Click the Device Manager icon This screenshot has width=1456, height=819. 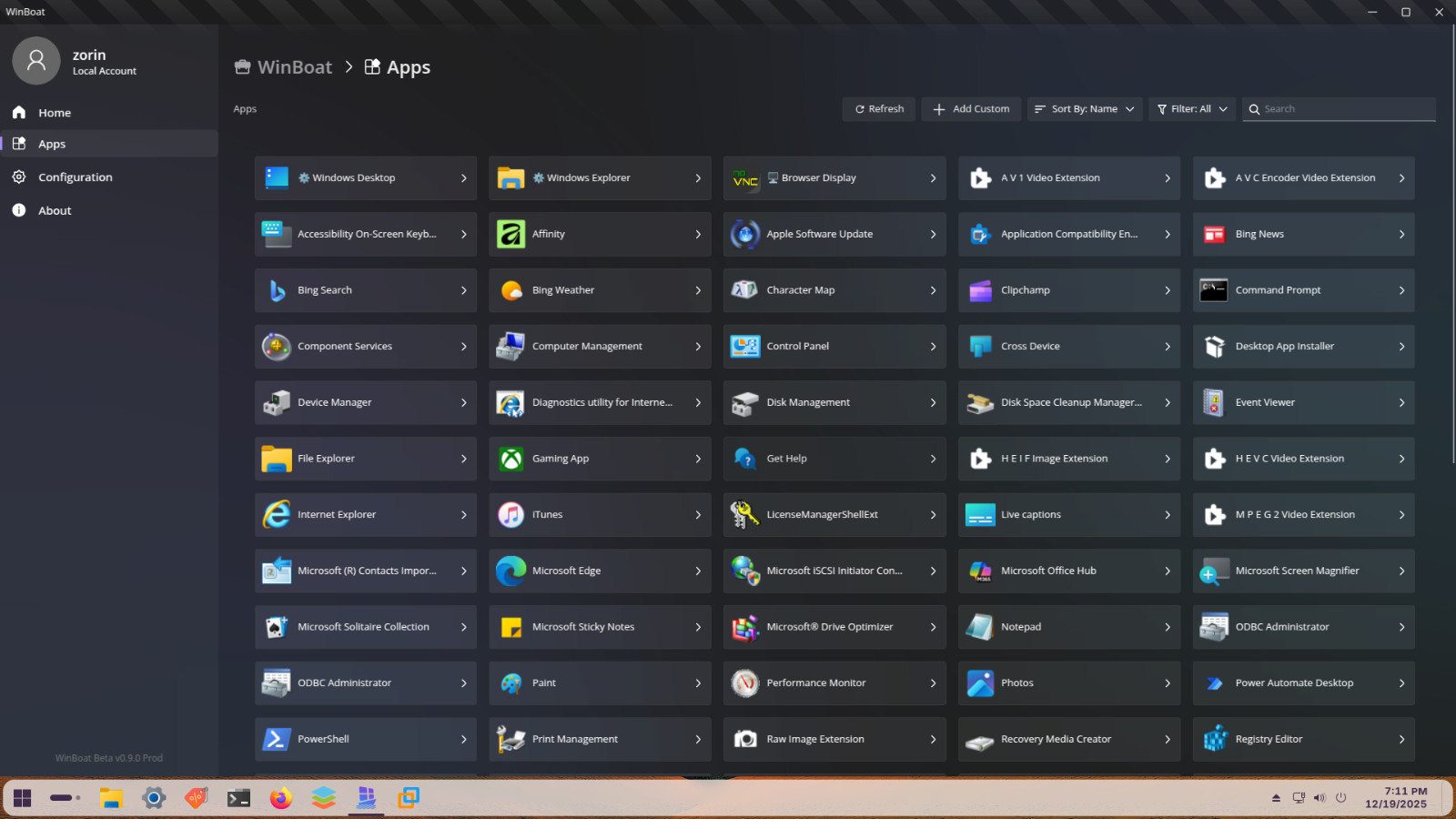[x=276, y=402]
